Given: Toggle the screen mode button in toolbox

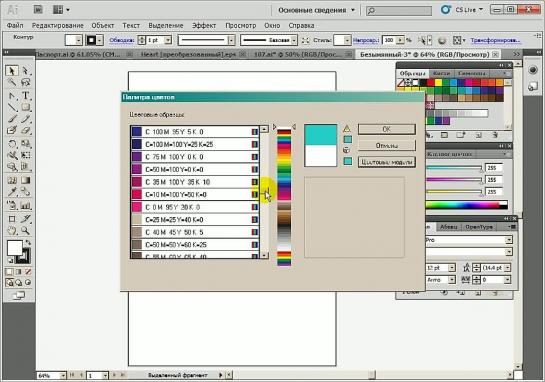Looking at the screenshot, I should click(18, 296).
